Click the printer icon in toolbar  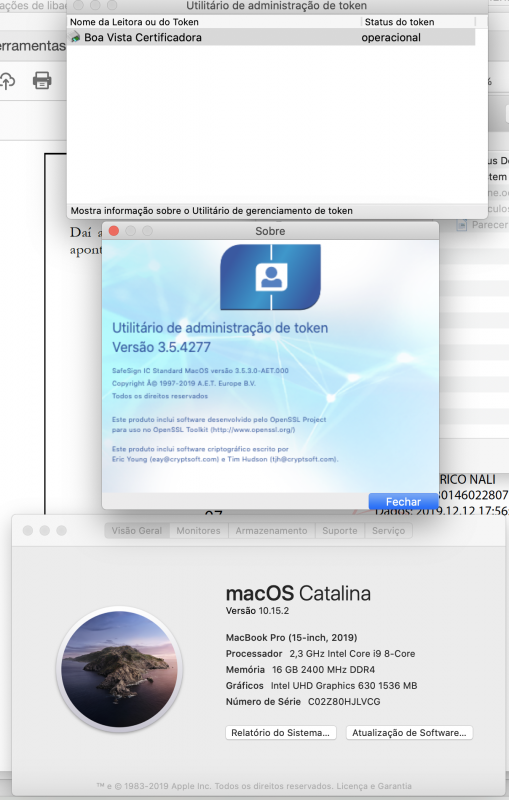tap(42, 80)
